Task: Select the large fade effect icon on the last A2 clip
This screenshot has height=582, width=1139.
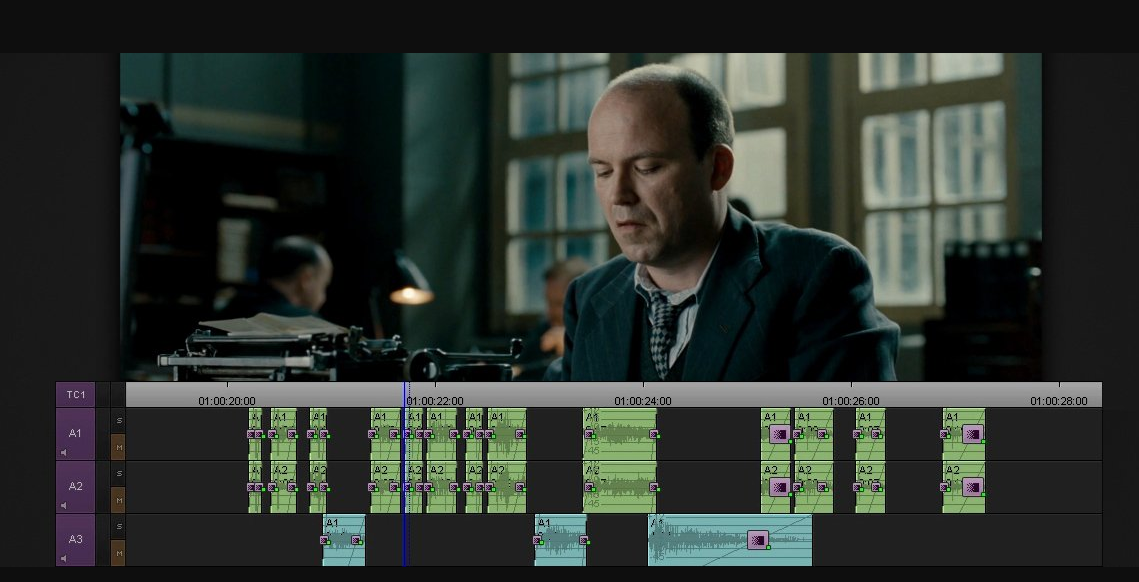Action: pos(973,487)
